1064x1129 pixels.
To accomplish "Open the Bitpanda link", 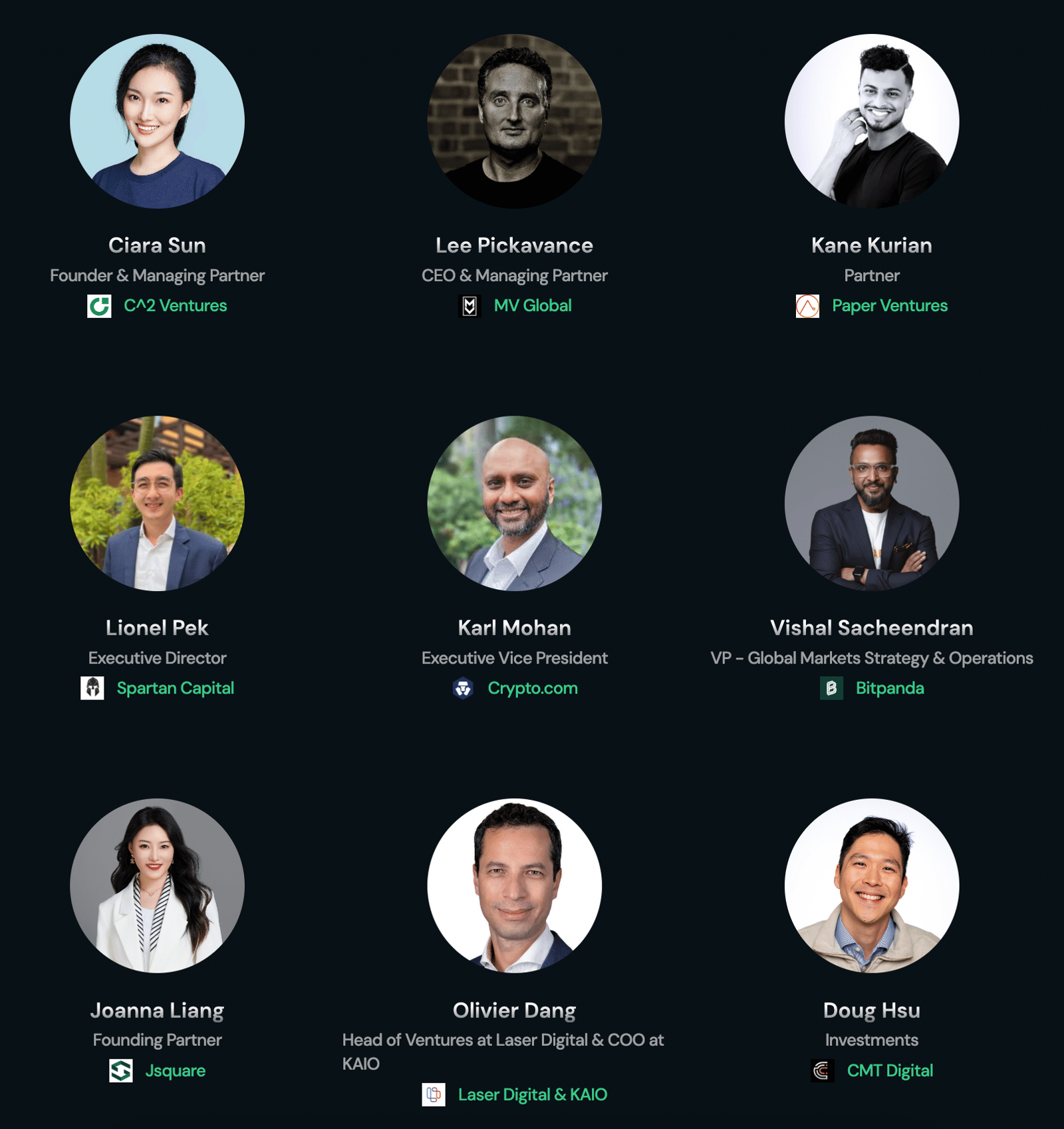I will point(890,688).
